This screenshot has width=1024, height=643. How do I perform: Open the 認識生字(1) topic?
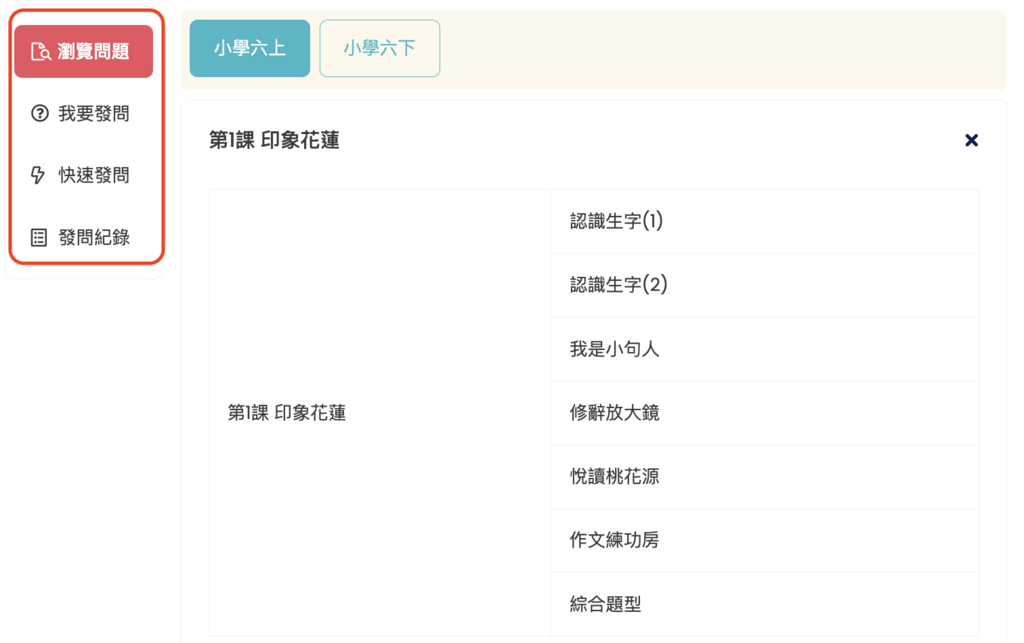[765, 221]
